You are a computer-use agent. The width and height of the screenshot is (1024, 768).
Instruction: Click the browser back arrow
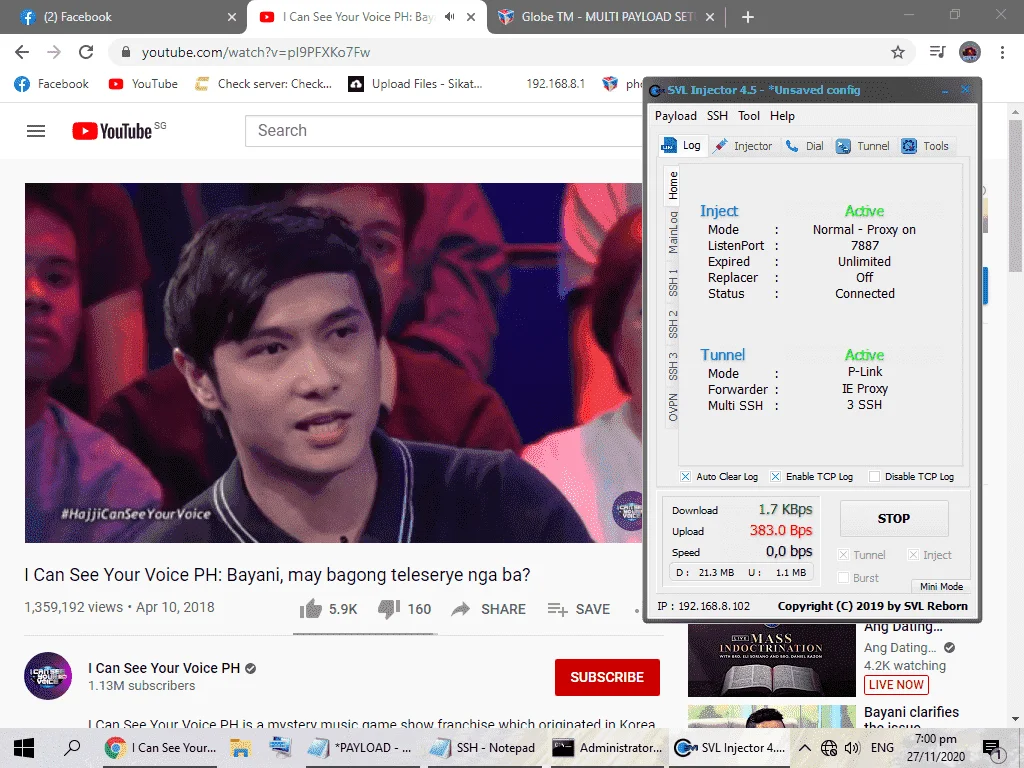pos(22,52)
